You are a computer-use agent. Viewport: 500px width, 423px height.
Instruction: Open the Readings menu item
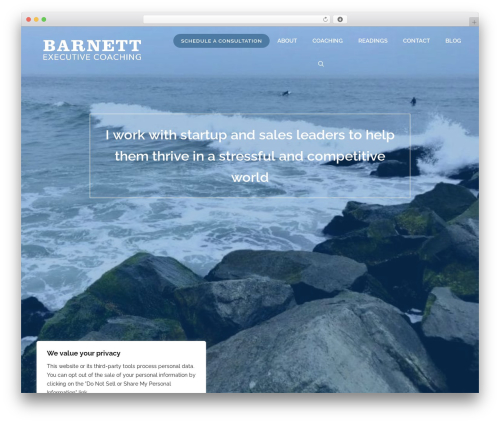[x=373, y=41]
